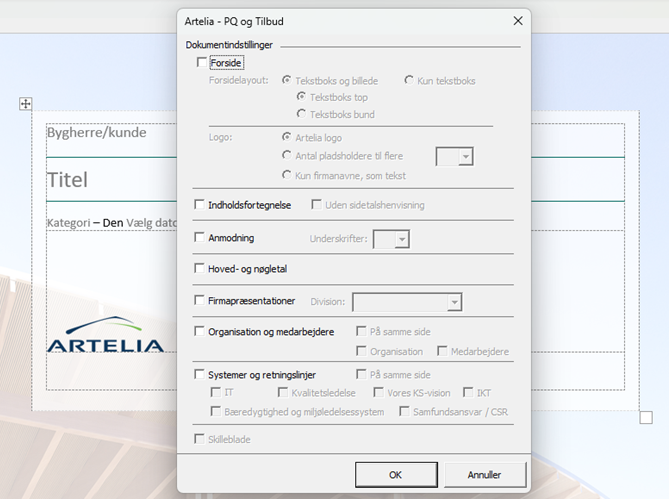Image resolution: width=669 pixels, height=499 pixels.
Task: Click the Kategori text in document
Action: (x=69, y=223)
